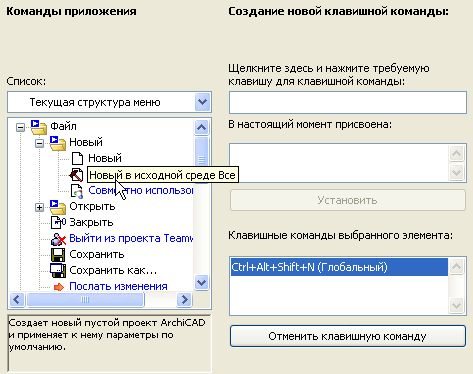Click the Сохранить как floppy-with-window icon
This screenshot has height=374, width=473.
pos(58,270)
